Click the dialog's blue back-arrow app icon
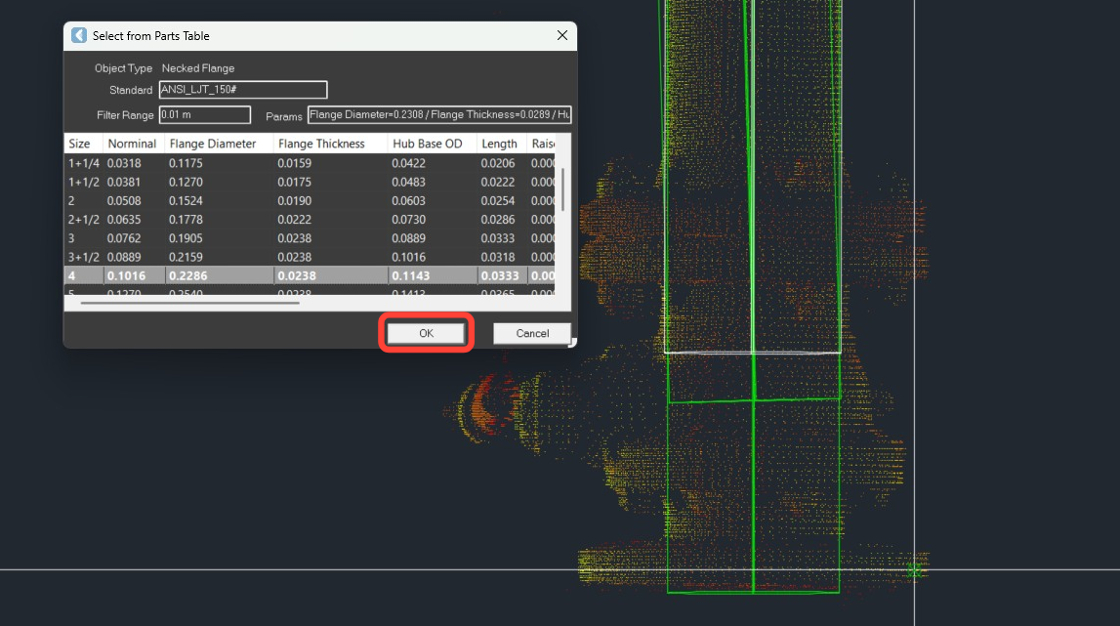 [79, 35]
